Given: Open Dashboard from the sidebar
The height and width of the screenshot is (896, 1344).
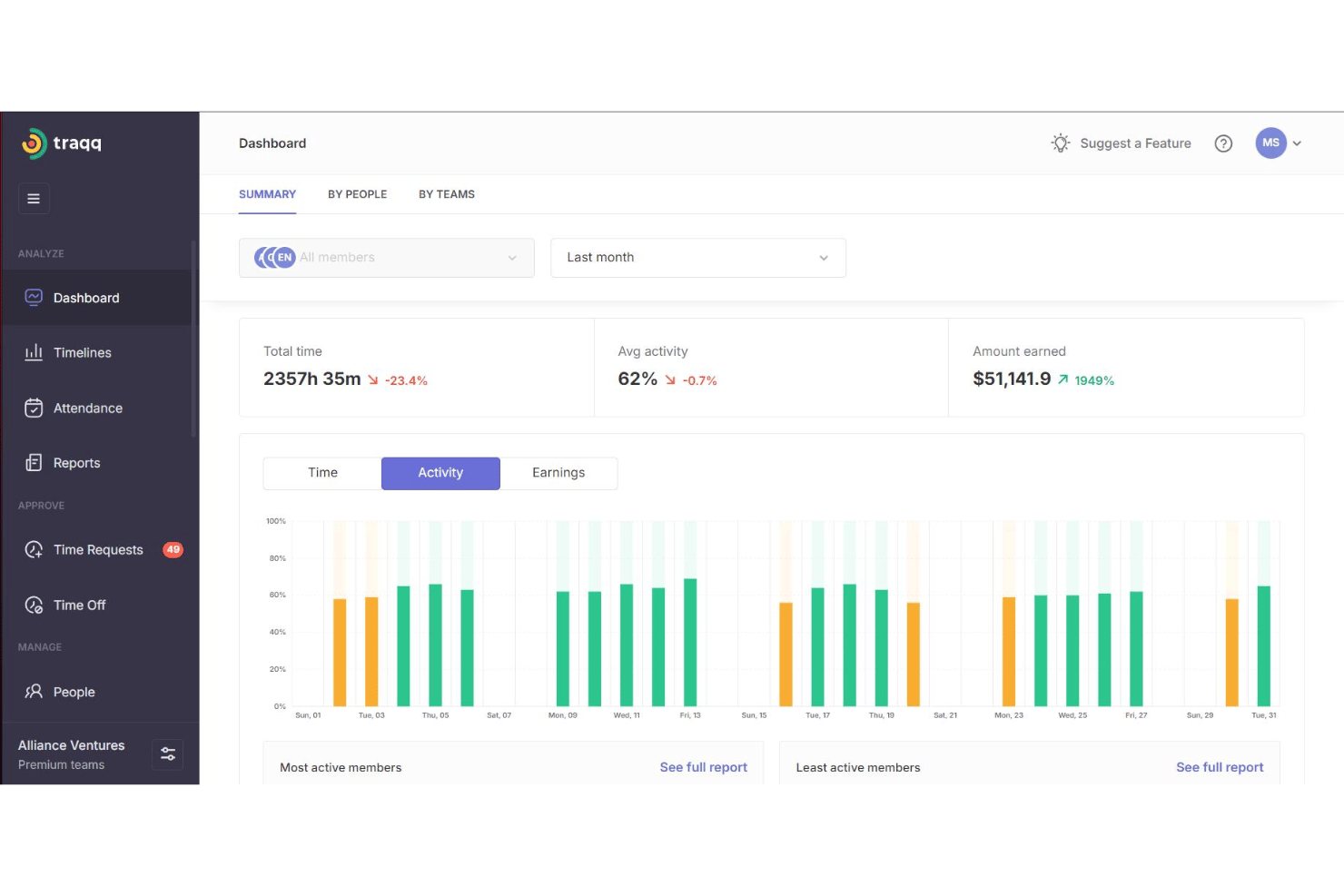Looking at the screenshot, I should point(97,298).
